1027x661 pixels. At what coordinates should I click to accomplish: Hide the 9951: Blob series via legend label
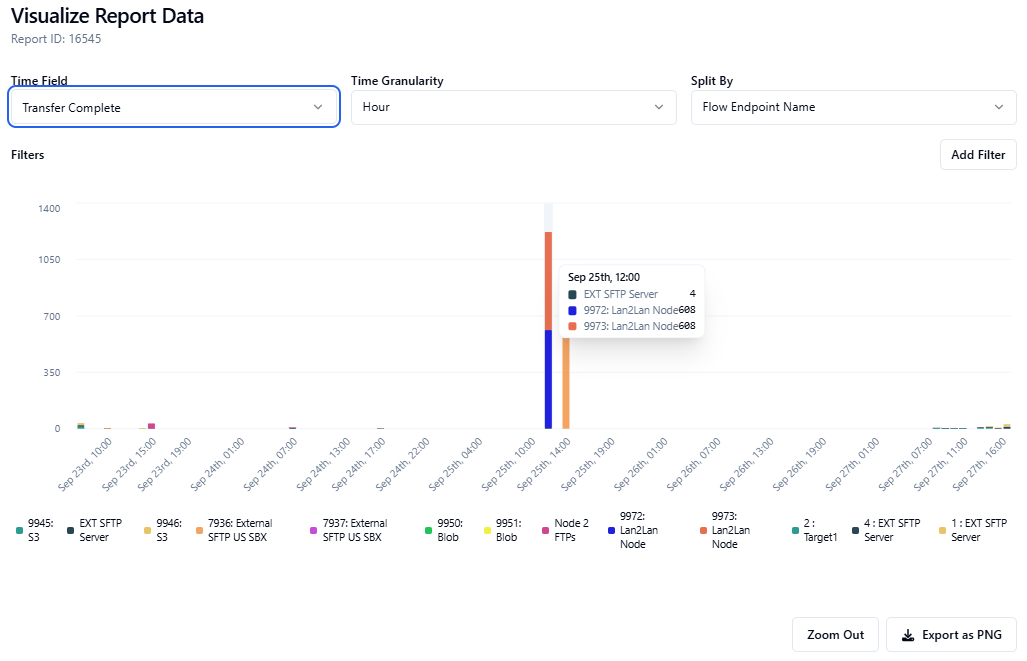point(507,530)
